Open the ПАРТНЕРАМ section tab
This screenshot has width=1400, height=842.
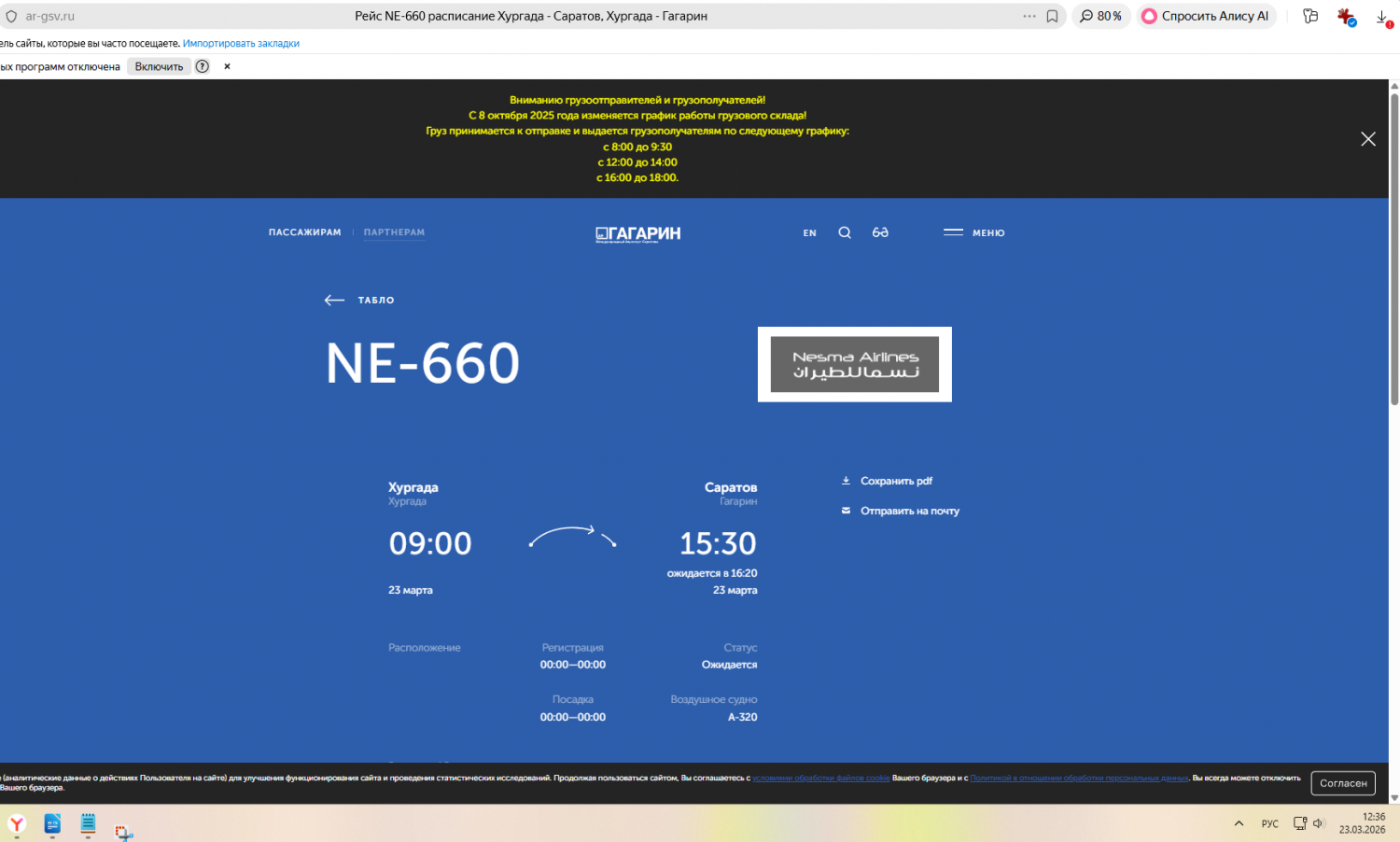(x=394, y=232)
